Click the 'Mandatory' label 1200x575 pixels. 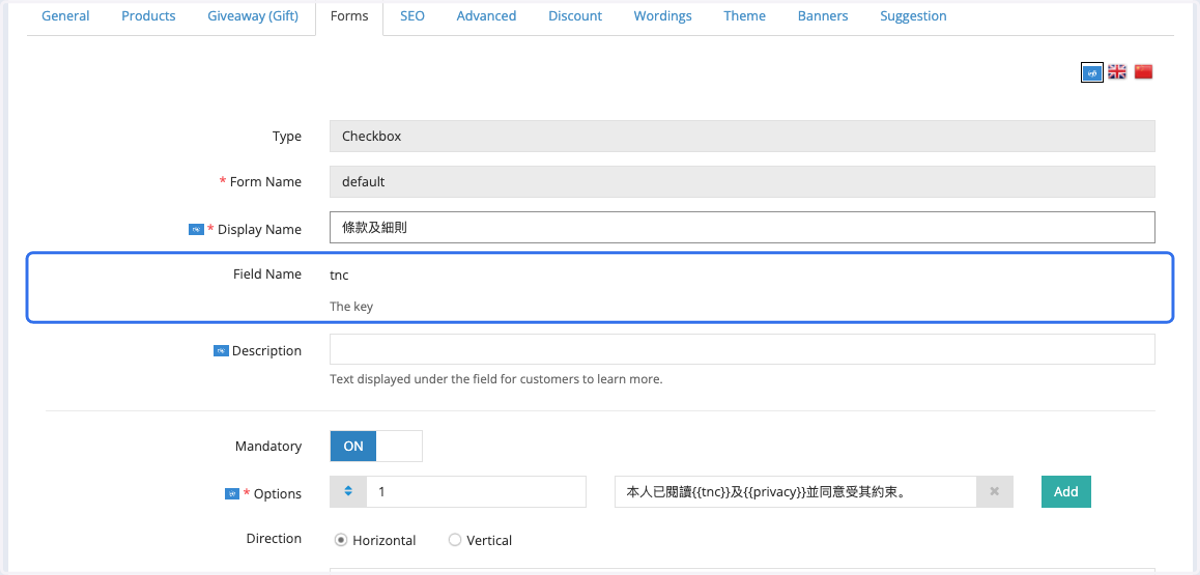(268, 446)
